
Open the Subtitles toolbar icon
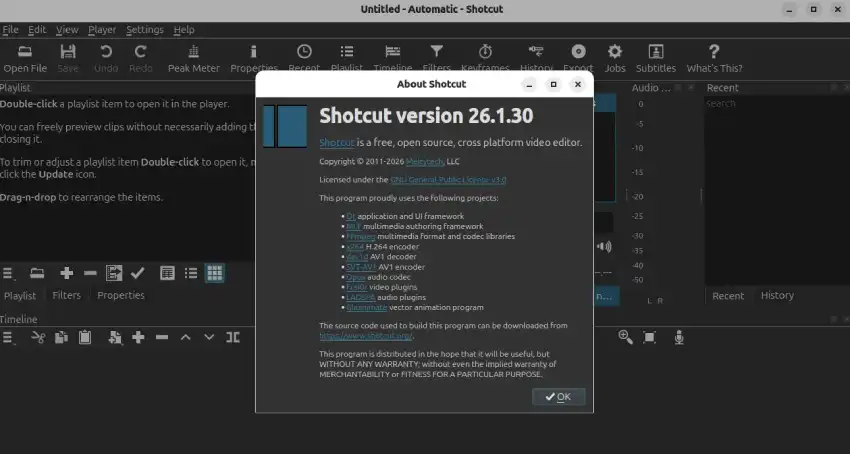[656, 52]
